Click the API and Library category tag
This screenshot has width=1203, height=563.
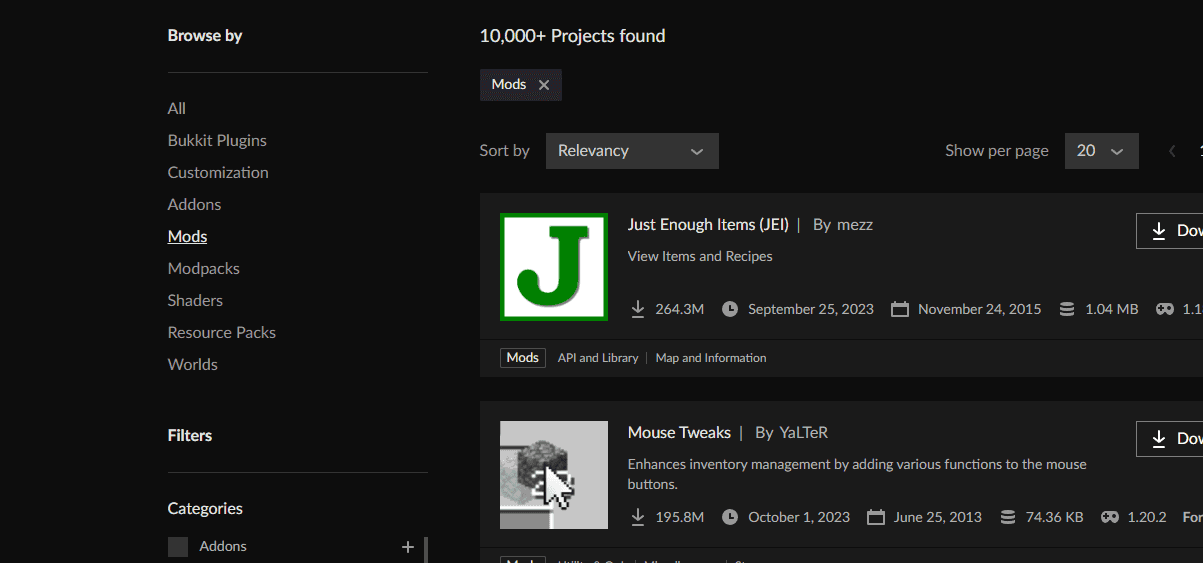598,358
